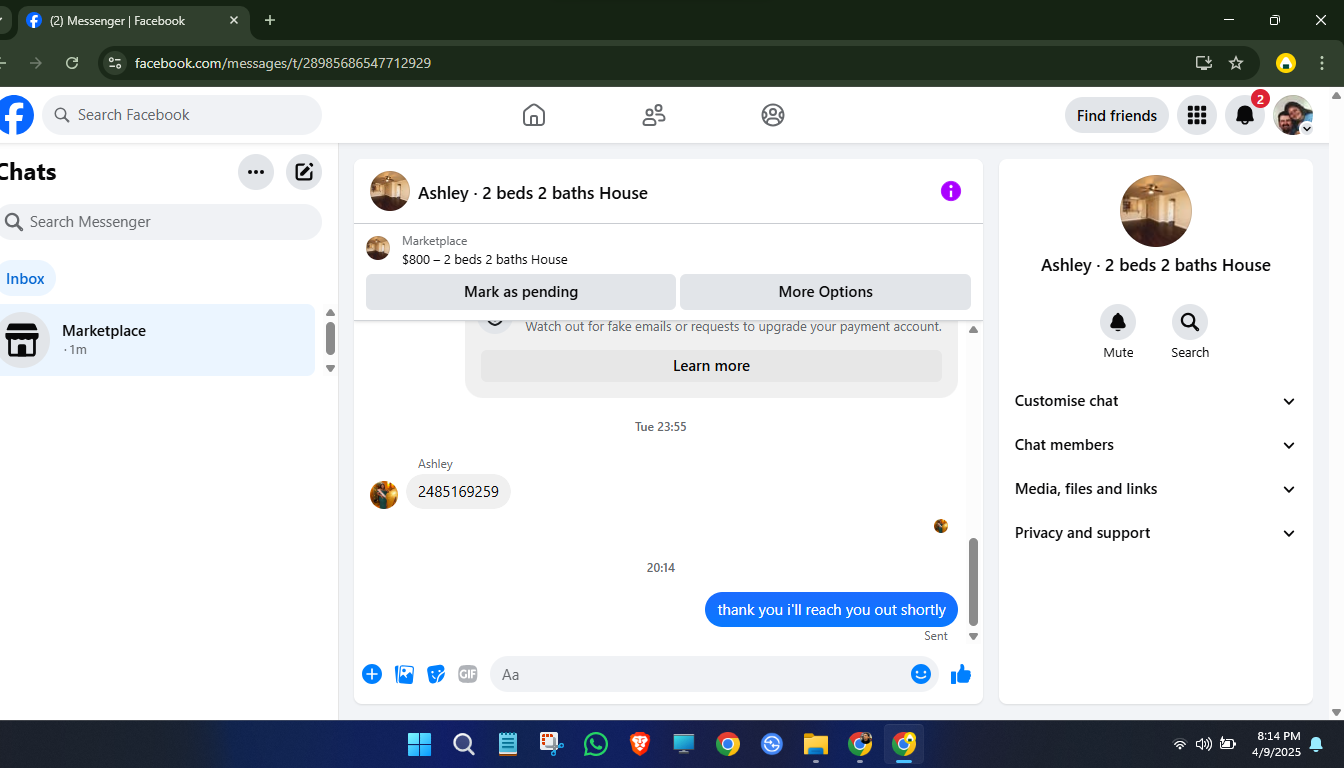The width and height of the screenshot is (1344, 768).
Task: Open the Facebook home icon
Action: (x=534, y=115)
